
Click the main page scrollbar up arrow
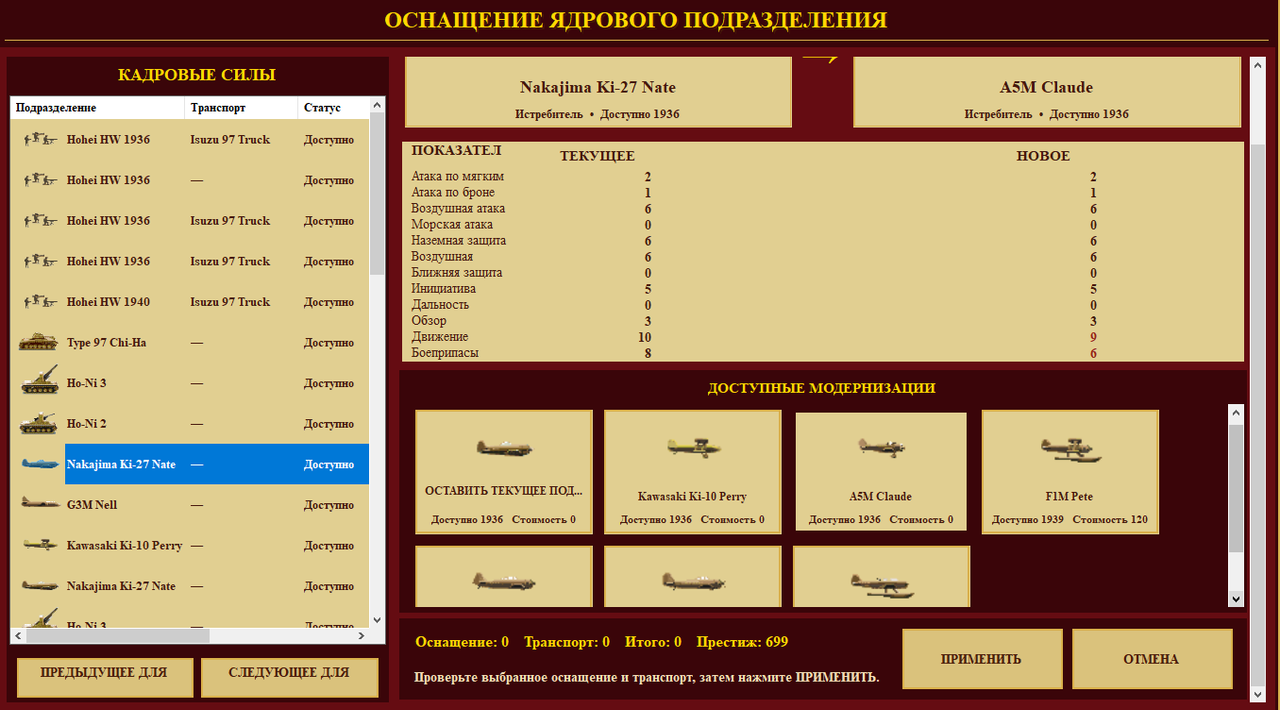pos(1259,66)
